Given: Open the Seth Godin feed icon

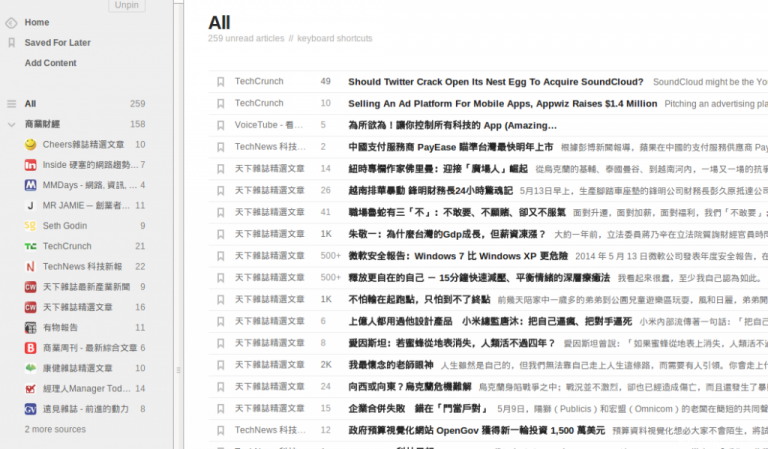Looking at the screenshot, I should pos(30,226).
